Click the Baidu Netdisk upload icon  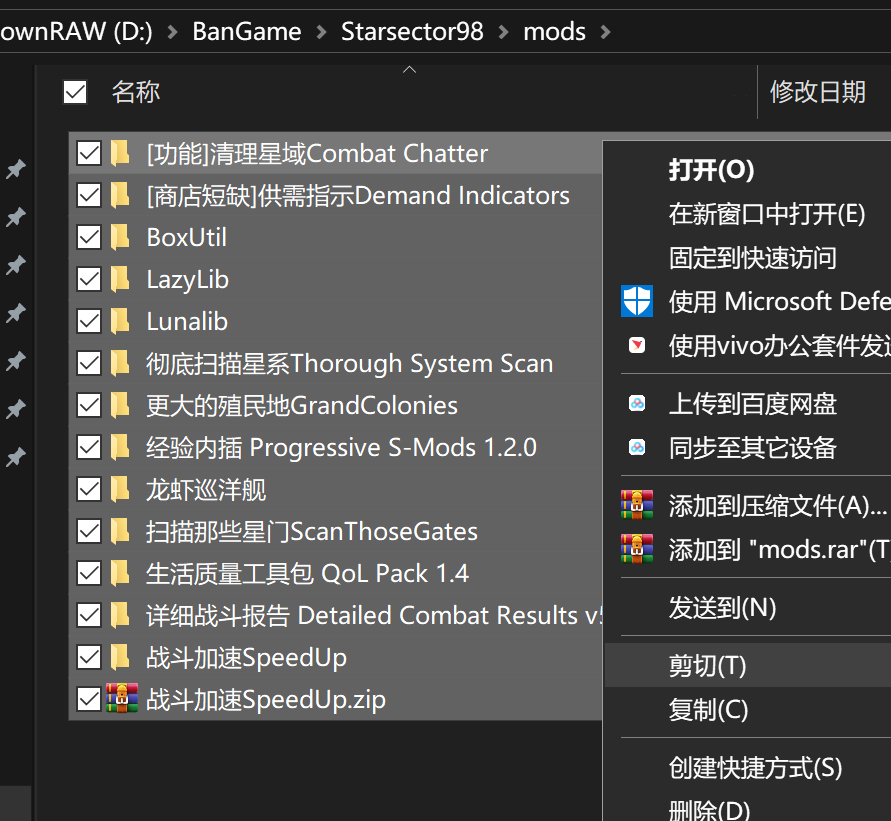click(x=637, y=403)
